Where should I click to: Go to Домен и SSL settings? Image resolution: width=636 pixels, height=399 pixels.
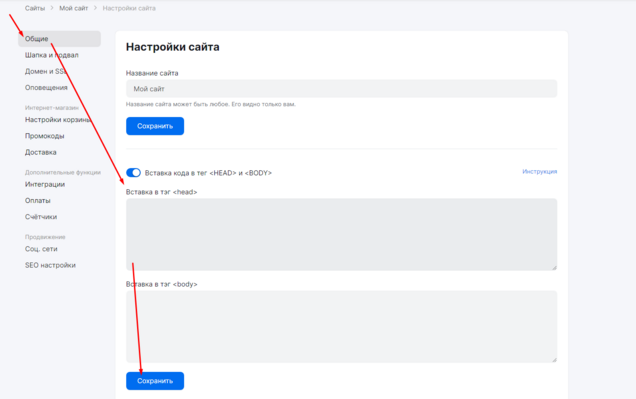(x=45, y=71)
